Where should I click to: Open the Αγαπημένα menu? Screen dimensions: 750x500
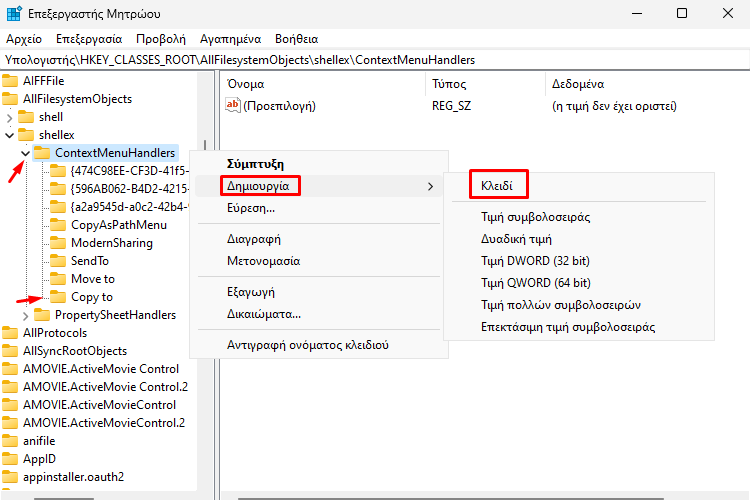click(x=231, y=39)
